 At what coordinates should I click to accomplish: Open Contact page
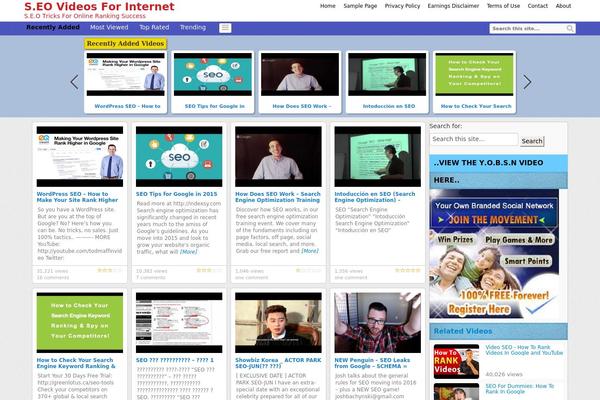click(x=538, y=6)
